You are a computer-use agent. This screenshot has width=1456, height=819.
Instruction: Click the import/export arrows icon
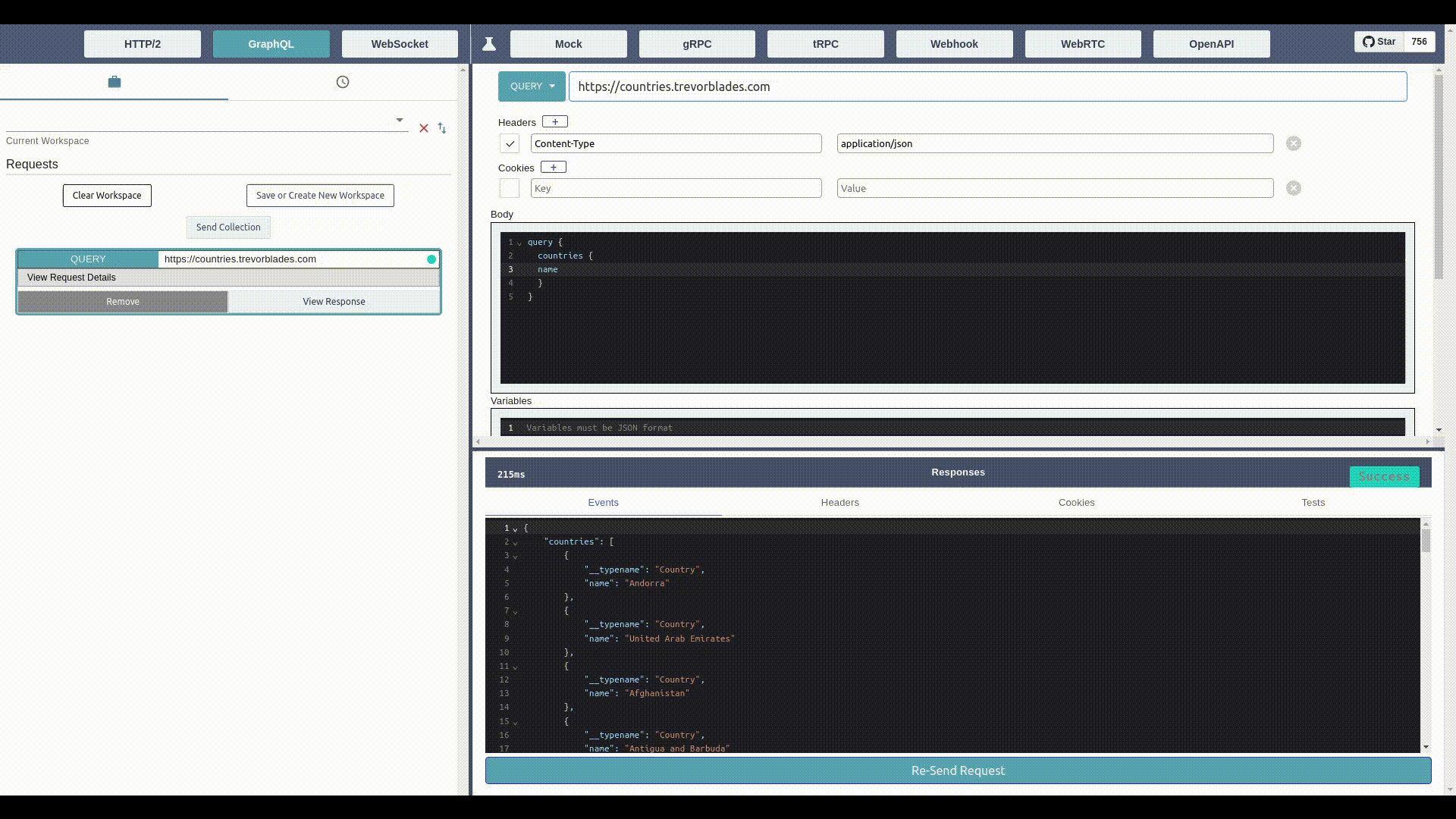click(x=442, y=128)
